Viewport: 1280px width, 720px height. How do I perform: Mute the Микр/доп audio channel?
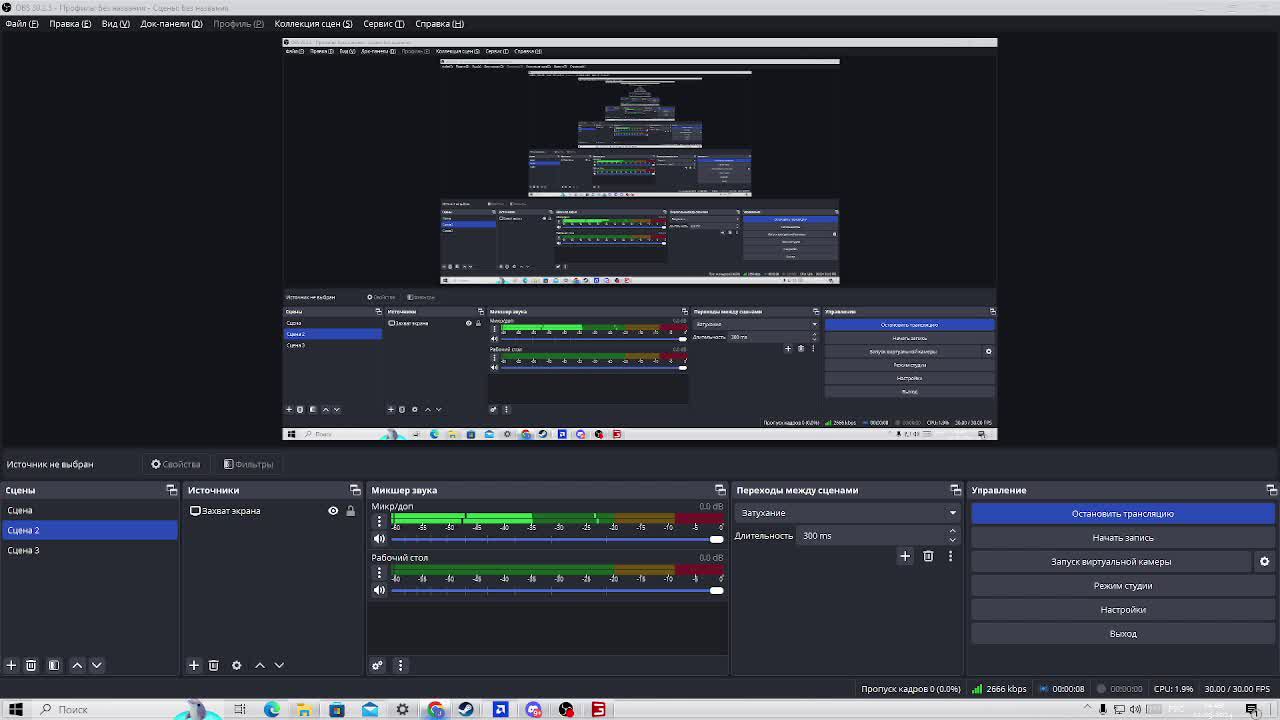tap(379, 539)
